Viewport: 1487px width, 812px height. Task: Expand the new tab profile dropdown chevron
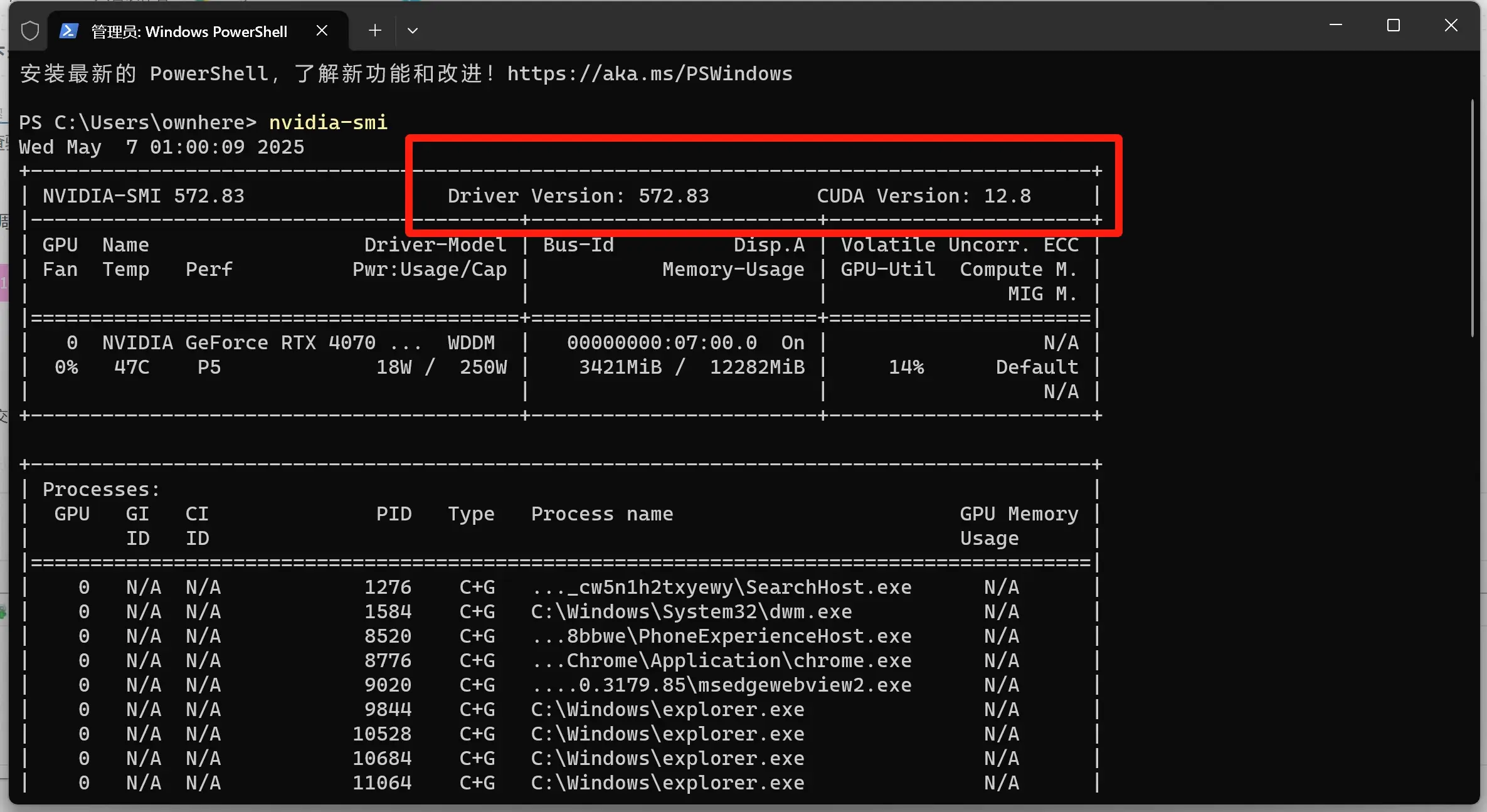click(x=412, y=31)
